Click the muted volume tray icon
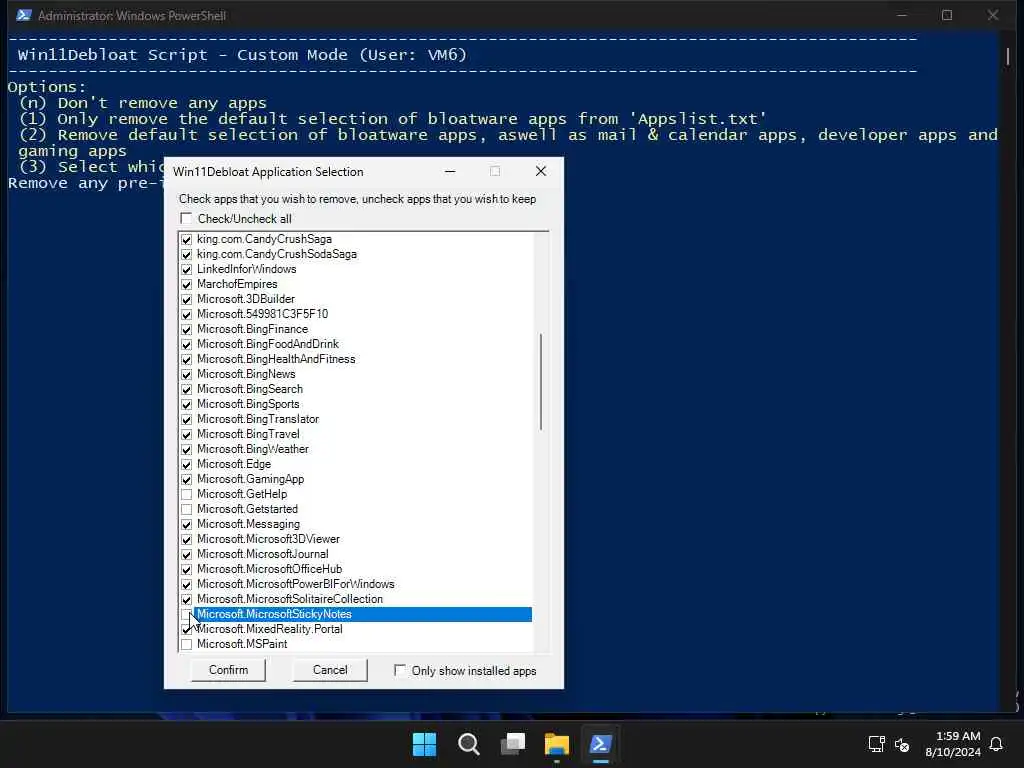The width and height of the screenshot is (1024, 768). (x=902, y=744)
